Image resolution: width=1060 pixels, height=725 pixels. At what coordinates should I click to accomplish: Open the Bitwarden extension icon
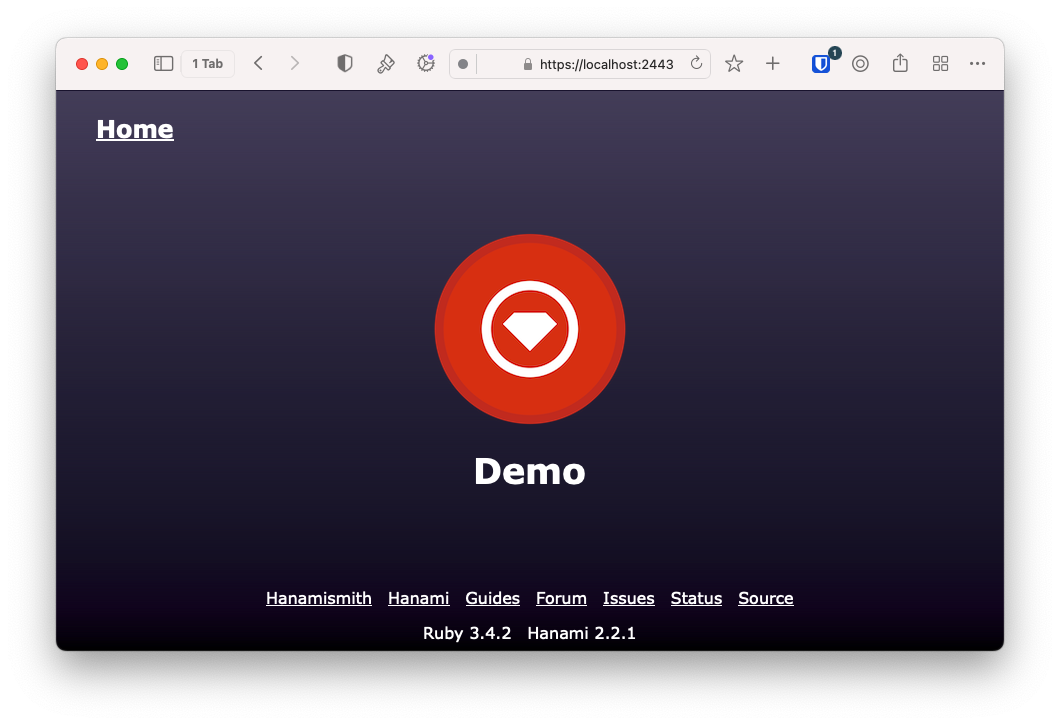(x=821, y=64)
